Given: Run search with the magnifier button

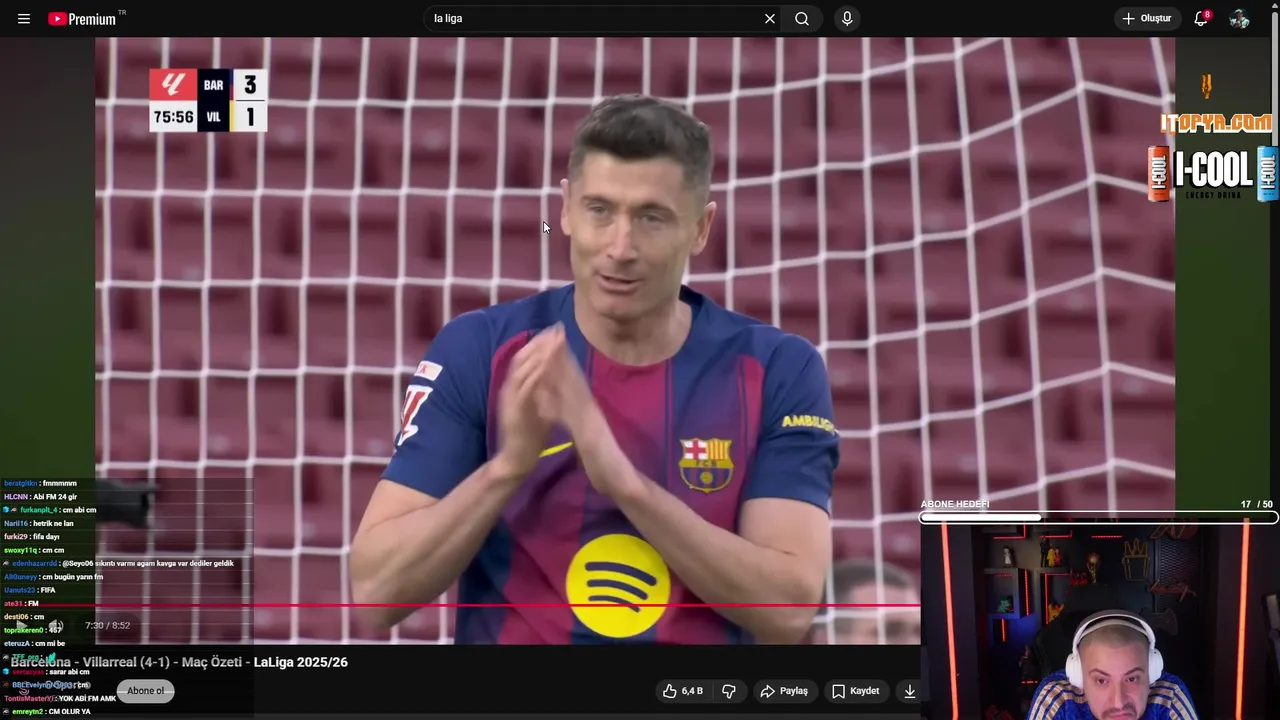Looking at the screenshot, I should click(x=802, y=19).
